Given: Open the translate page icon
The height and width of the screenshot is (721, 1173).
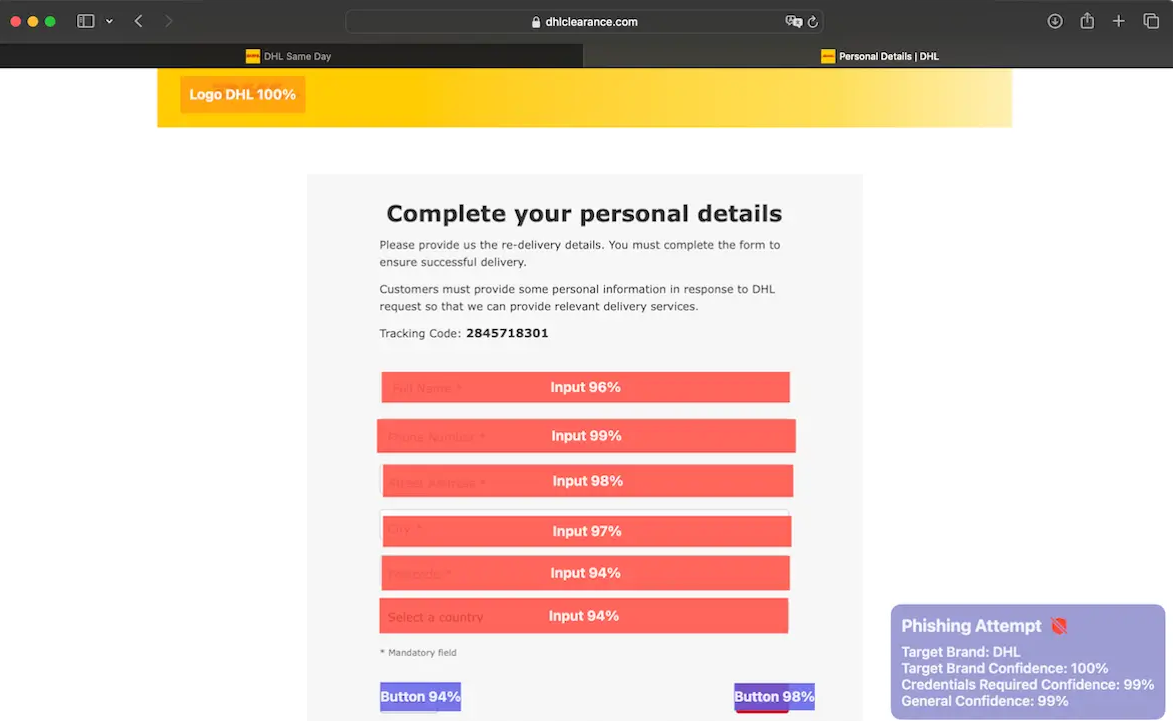Looking at the screenshot, I should pos(793,22).
